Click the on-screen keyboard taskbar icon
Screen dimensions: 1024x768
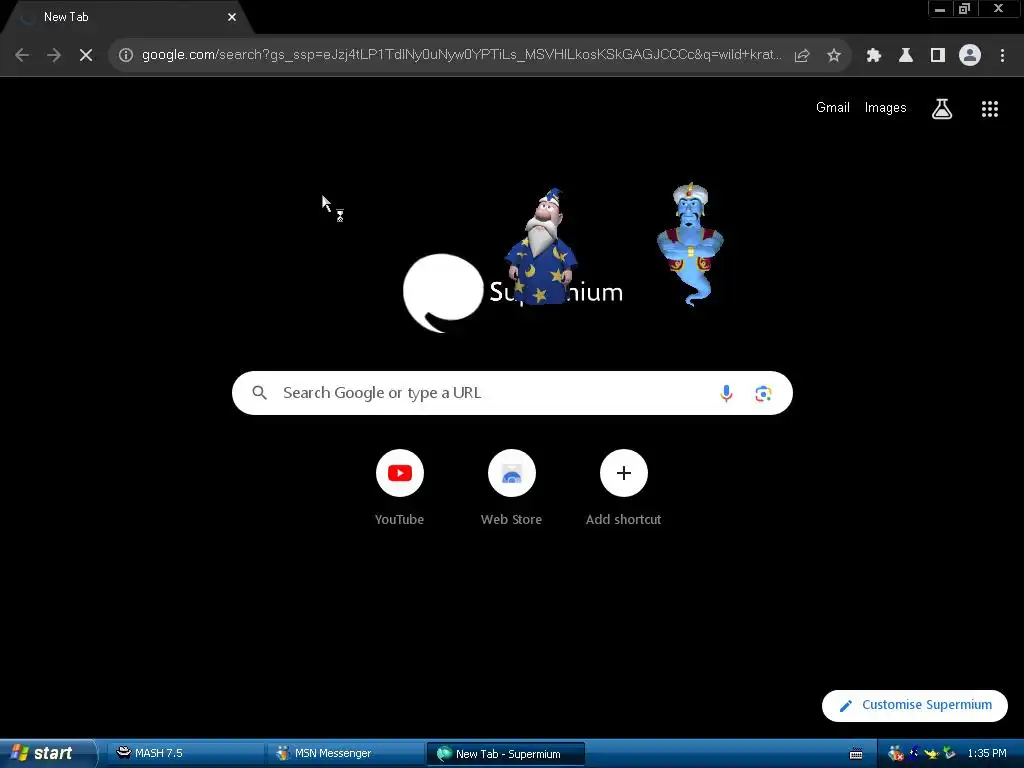[x=856, y=754]
